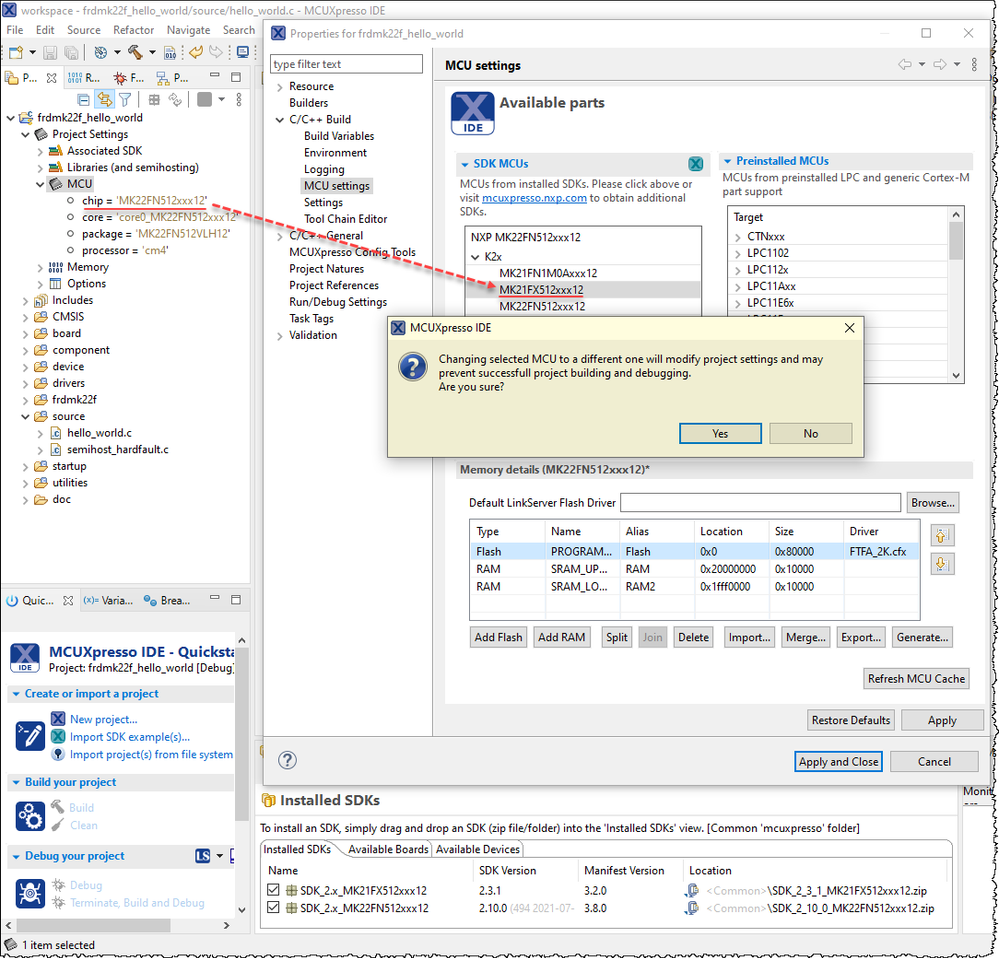
Task: Click the Save All toolbar icon
Action: point(71,52)
